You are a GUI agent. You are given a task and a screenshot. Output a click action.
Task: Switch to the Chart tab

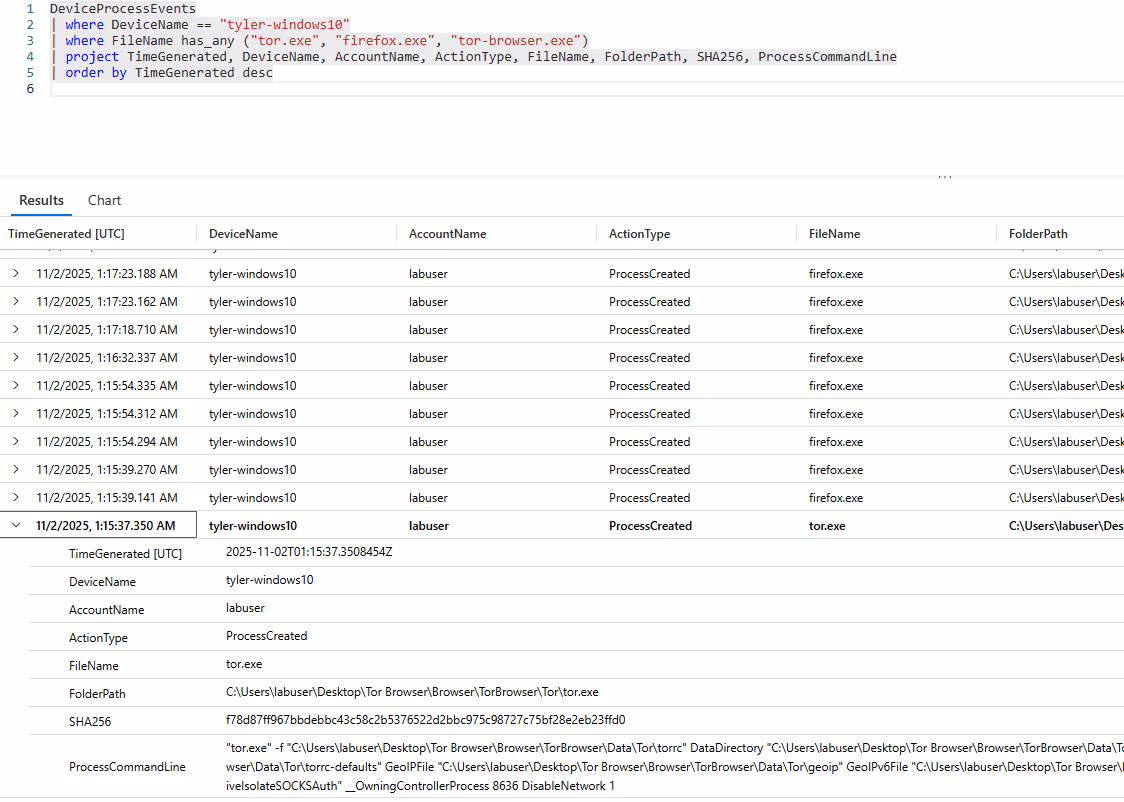tap(104, 200)
